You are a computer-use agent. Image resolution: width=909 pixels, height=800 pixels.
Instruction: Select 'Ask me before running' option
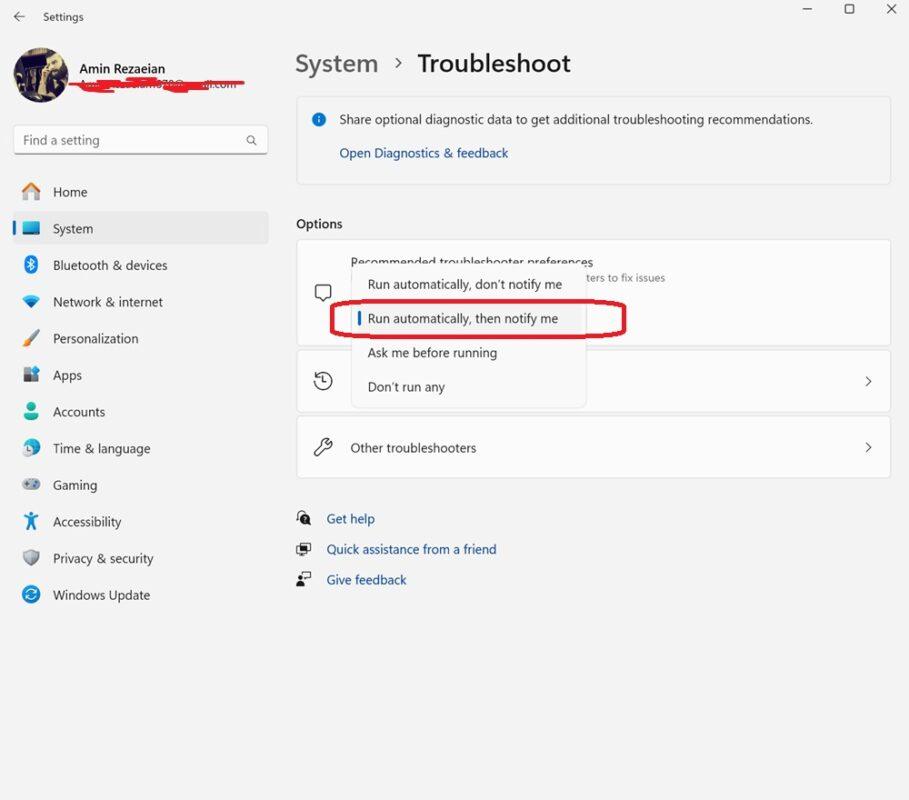[x=432, y=353]
